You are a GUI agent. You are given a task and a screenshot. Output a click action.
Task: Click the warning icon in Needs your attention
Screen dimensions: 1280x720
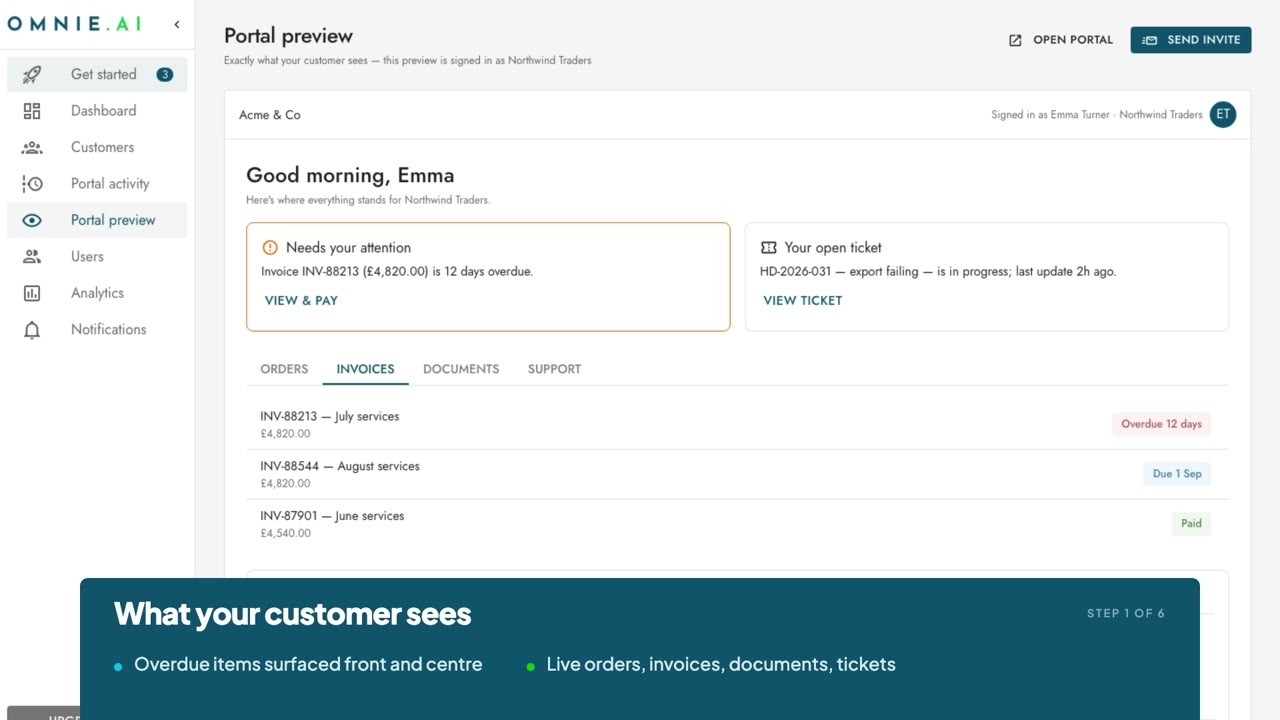pyautogui.click(x=270, y=247)
